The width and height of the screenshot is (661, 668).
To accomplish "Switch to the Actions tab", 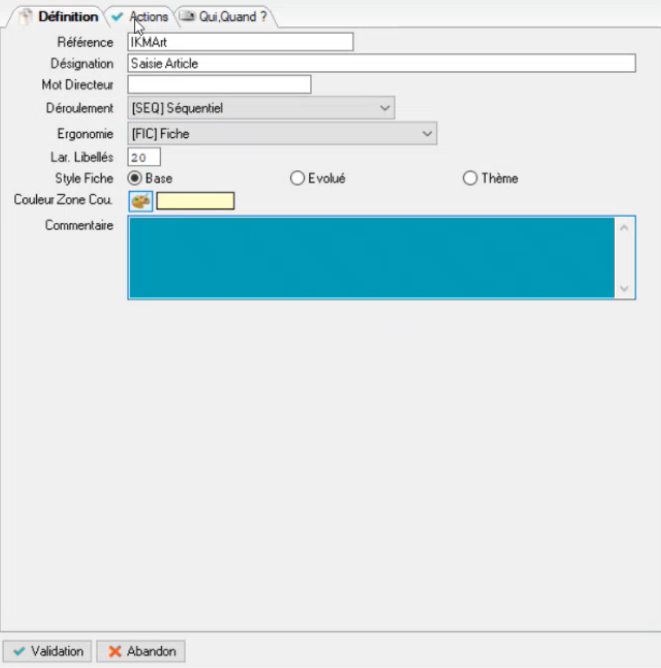I will tap(148, 17).
